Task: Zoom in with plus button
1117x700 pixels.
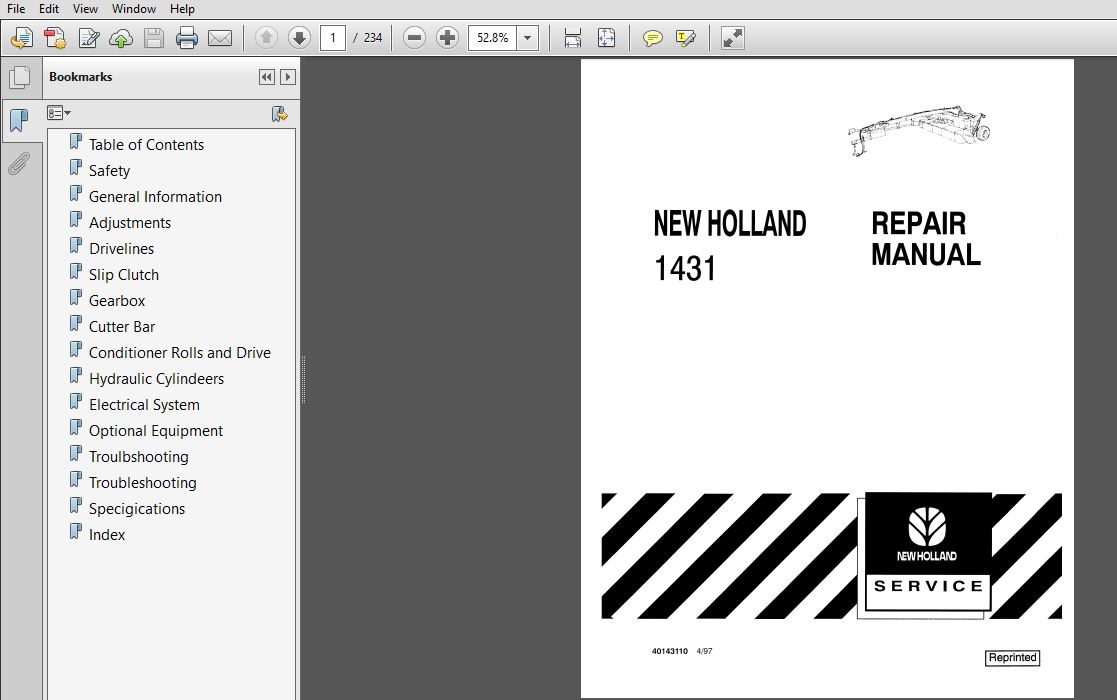Action: 447,38
